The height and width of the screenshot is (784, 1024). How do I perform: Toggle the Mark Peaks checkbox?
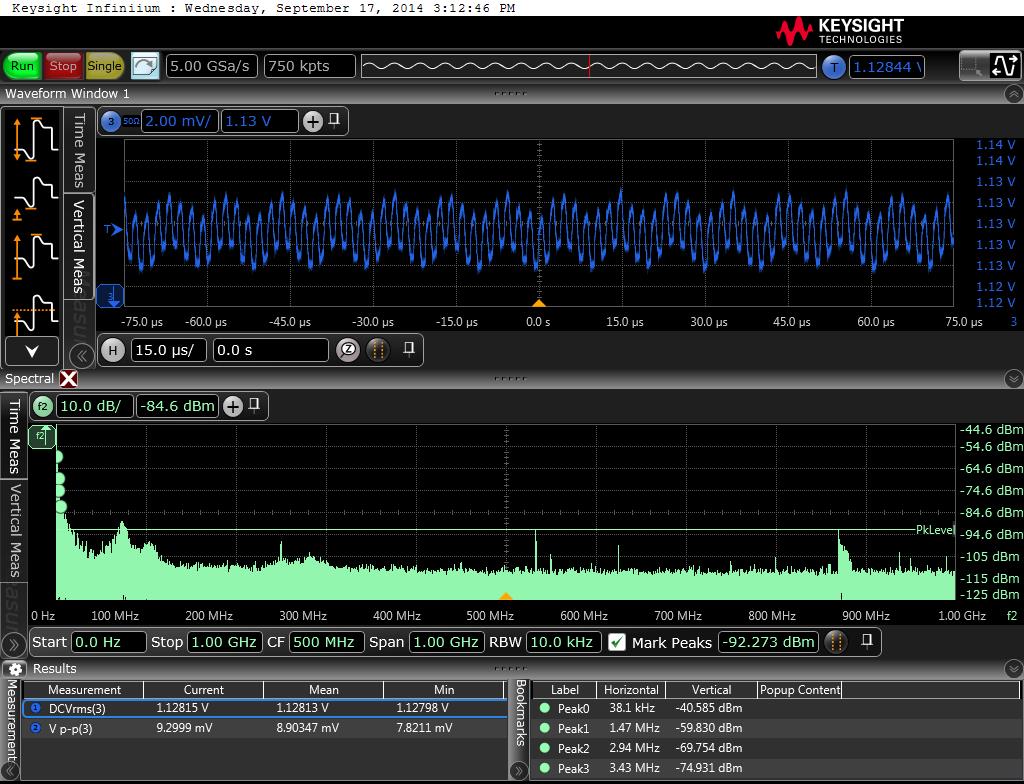[x=617, y=642]
